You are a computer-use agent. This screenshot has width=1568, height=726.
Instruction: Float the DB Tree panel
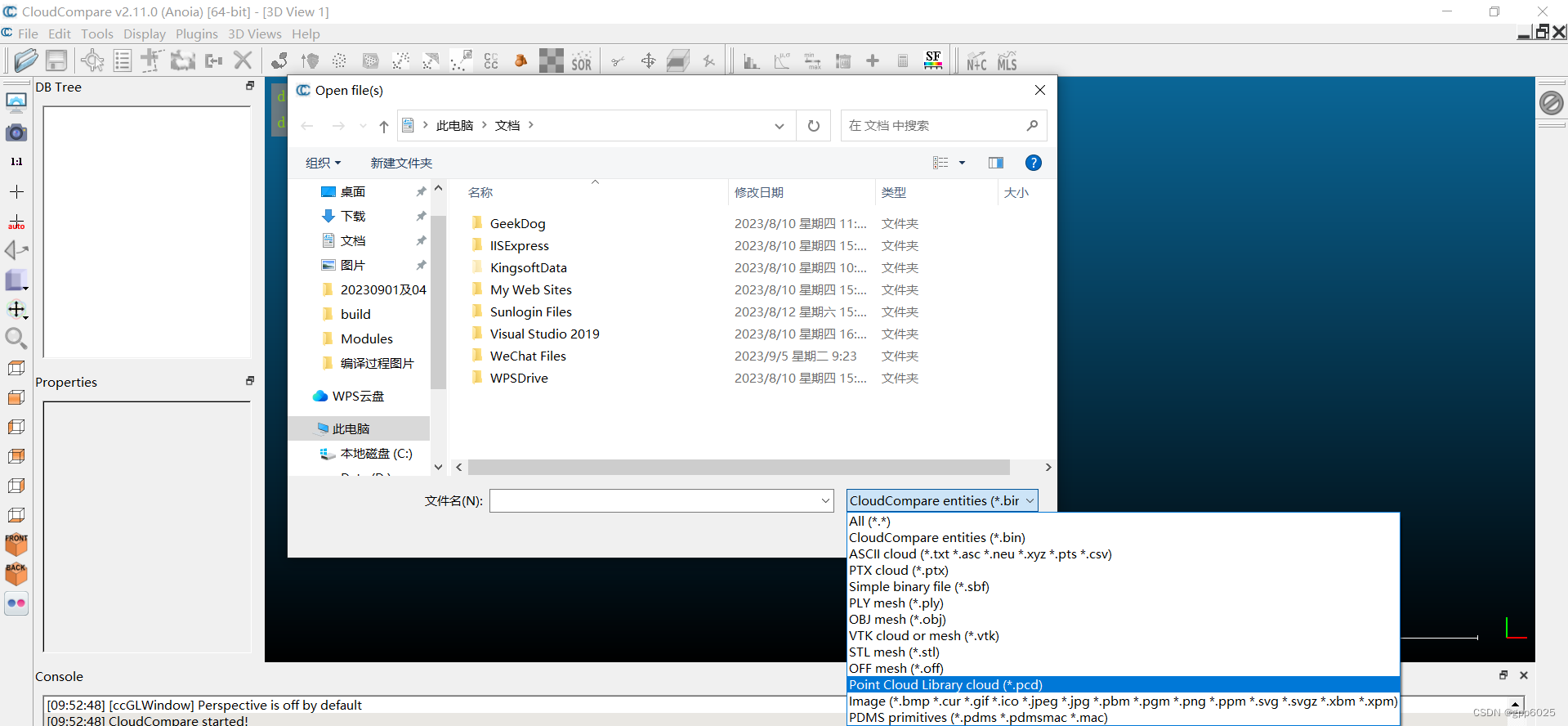(250, 86)
